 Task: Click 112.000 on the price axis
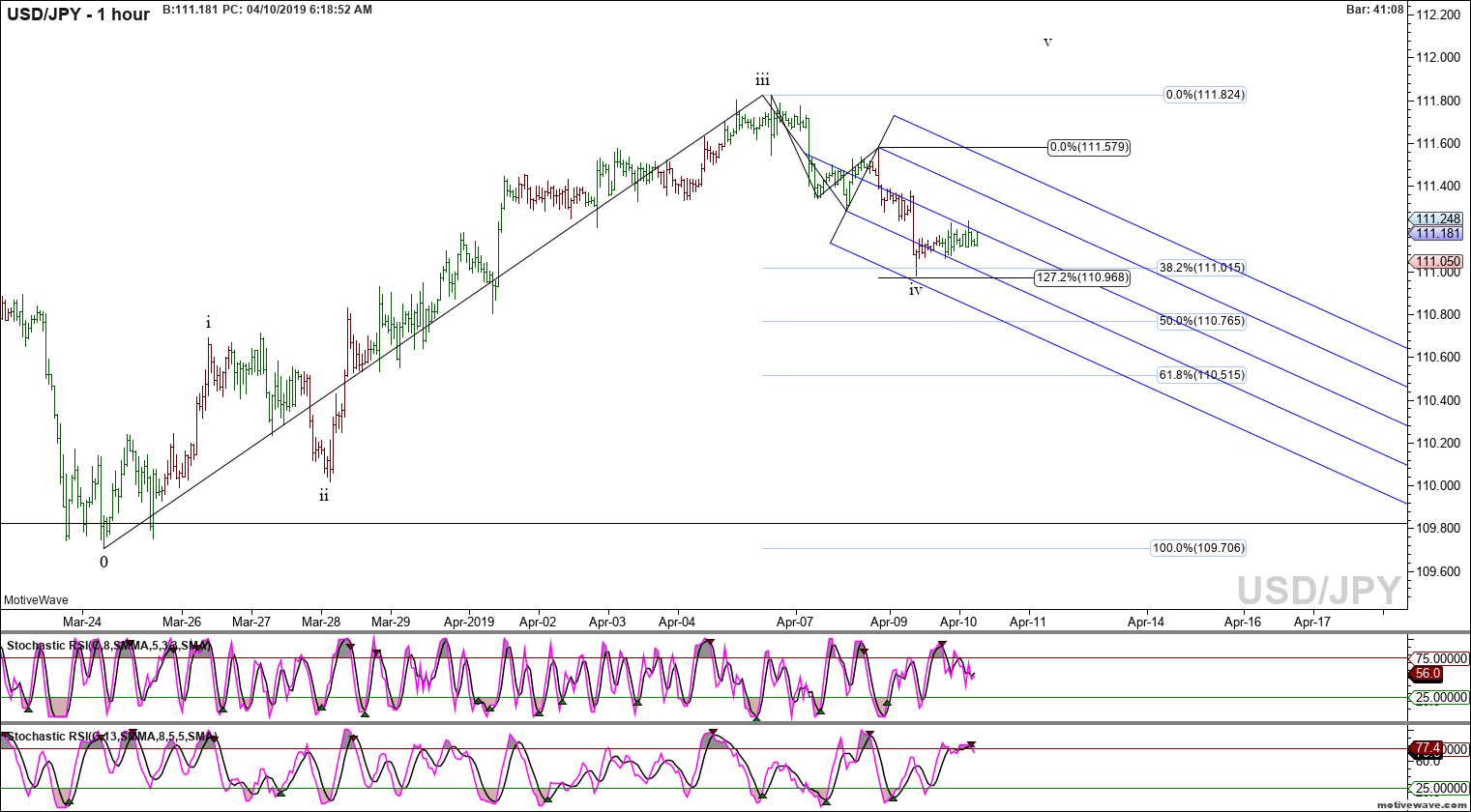(1438, 57)
